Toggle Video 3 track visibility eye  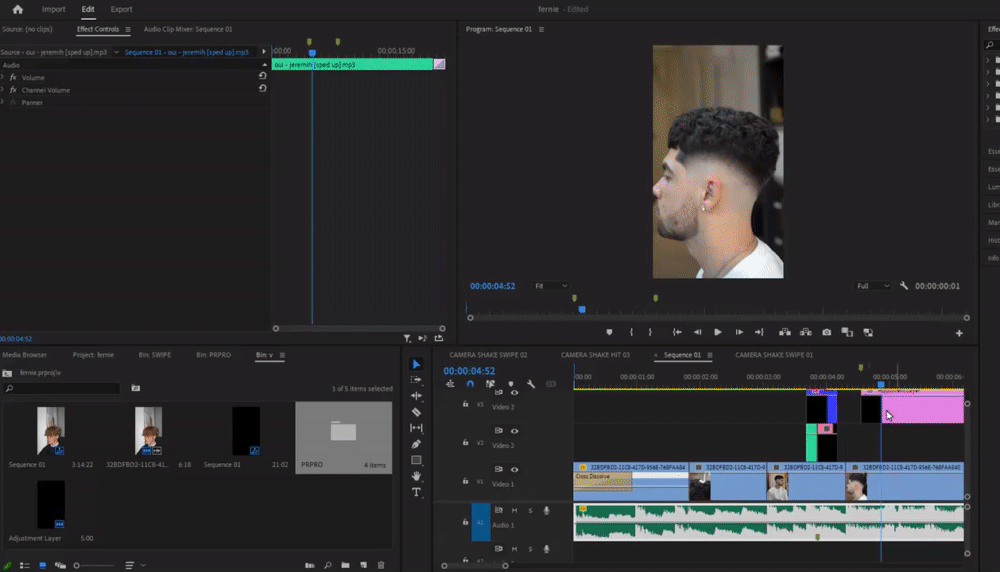[x=515, y=392]
